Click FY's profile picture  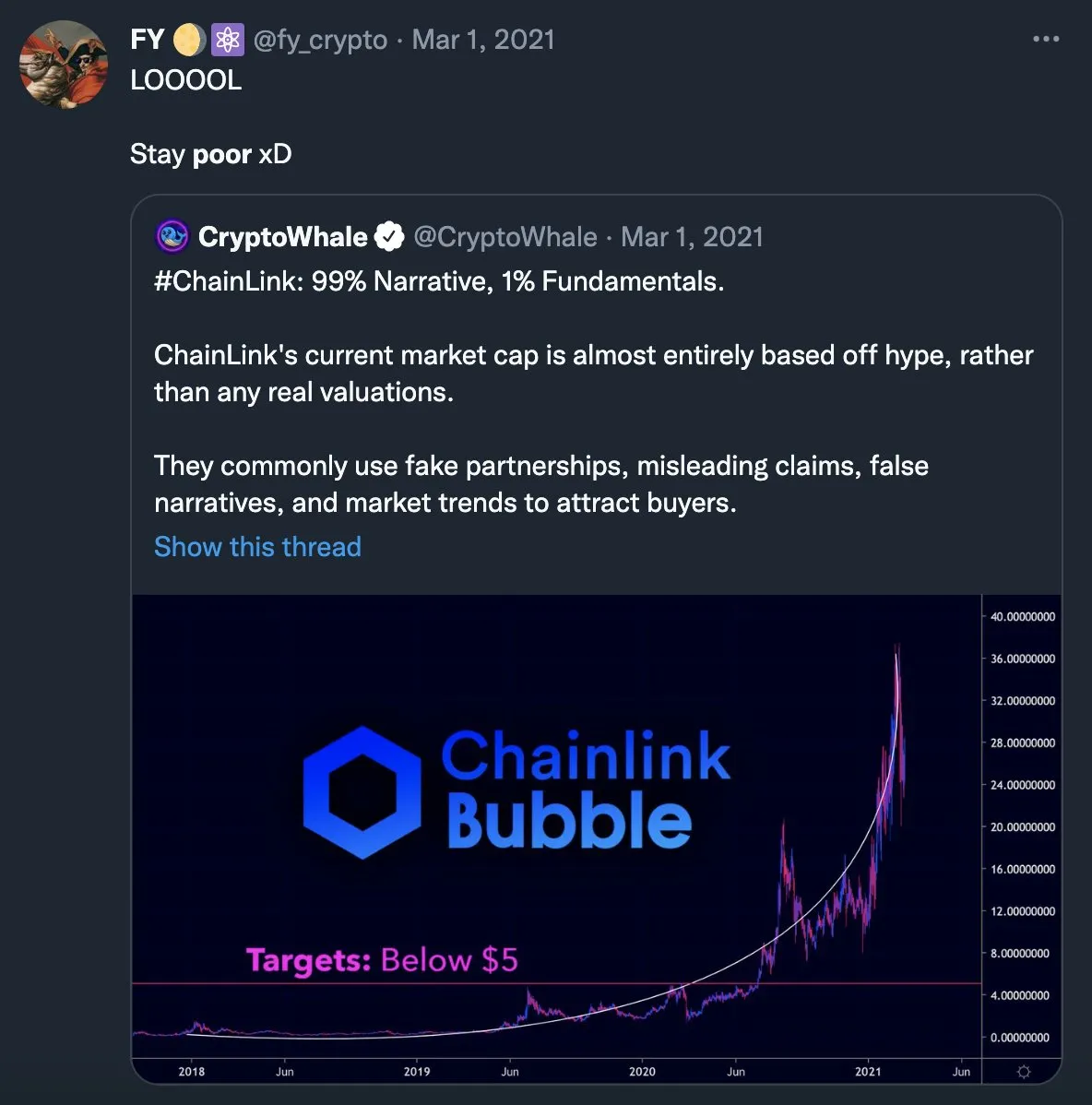(x=63, y=65)
